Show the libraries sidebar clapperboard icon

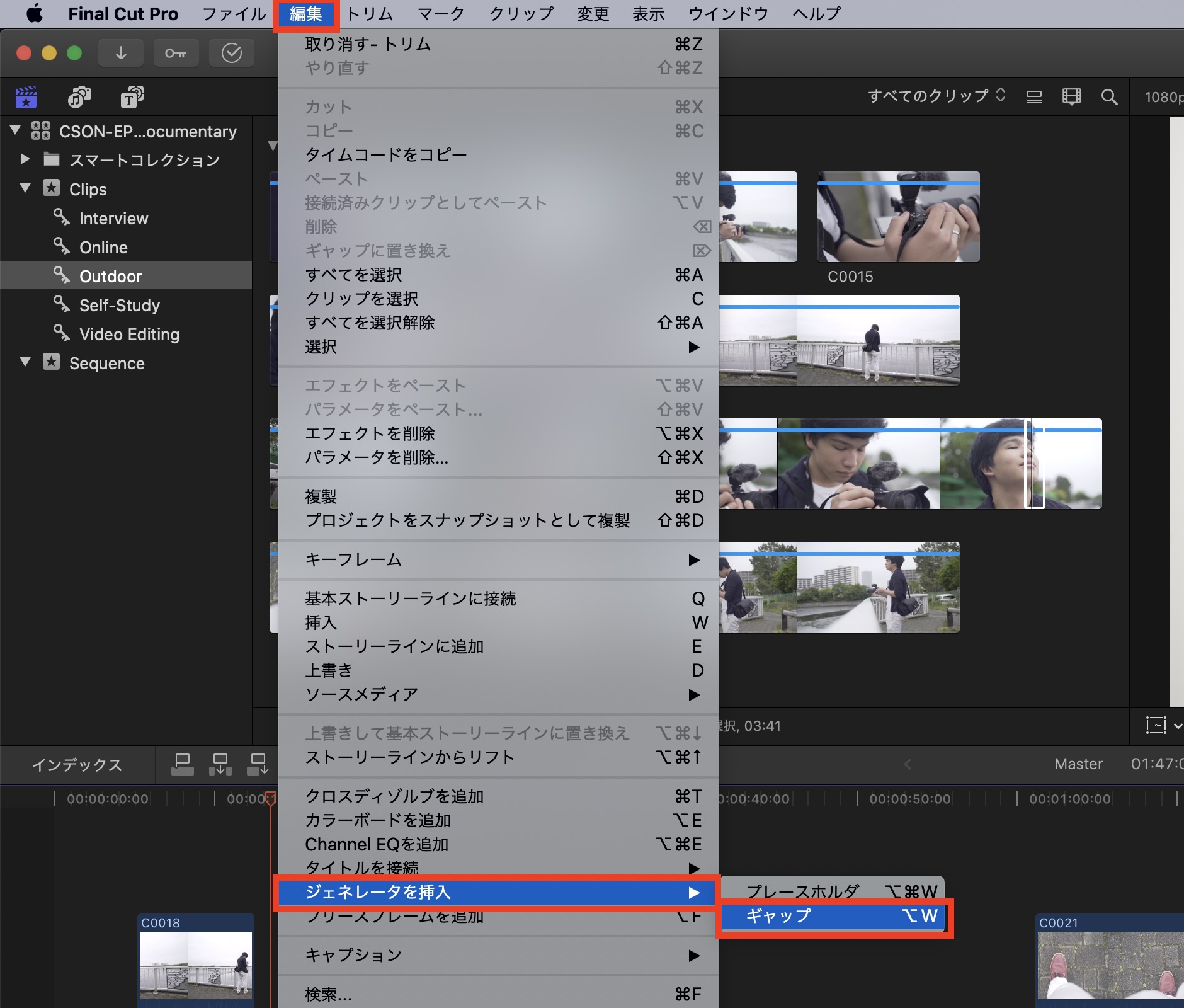[x=26, y=97]
